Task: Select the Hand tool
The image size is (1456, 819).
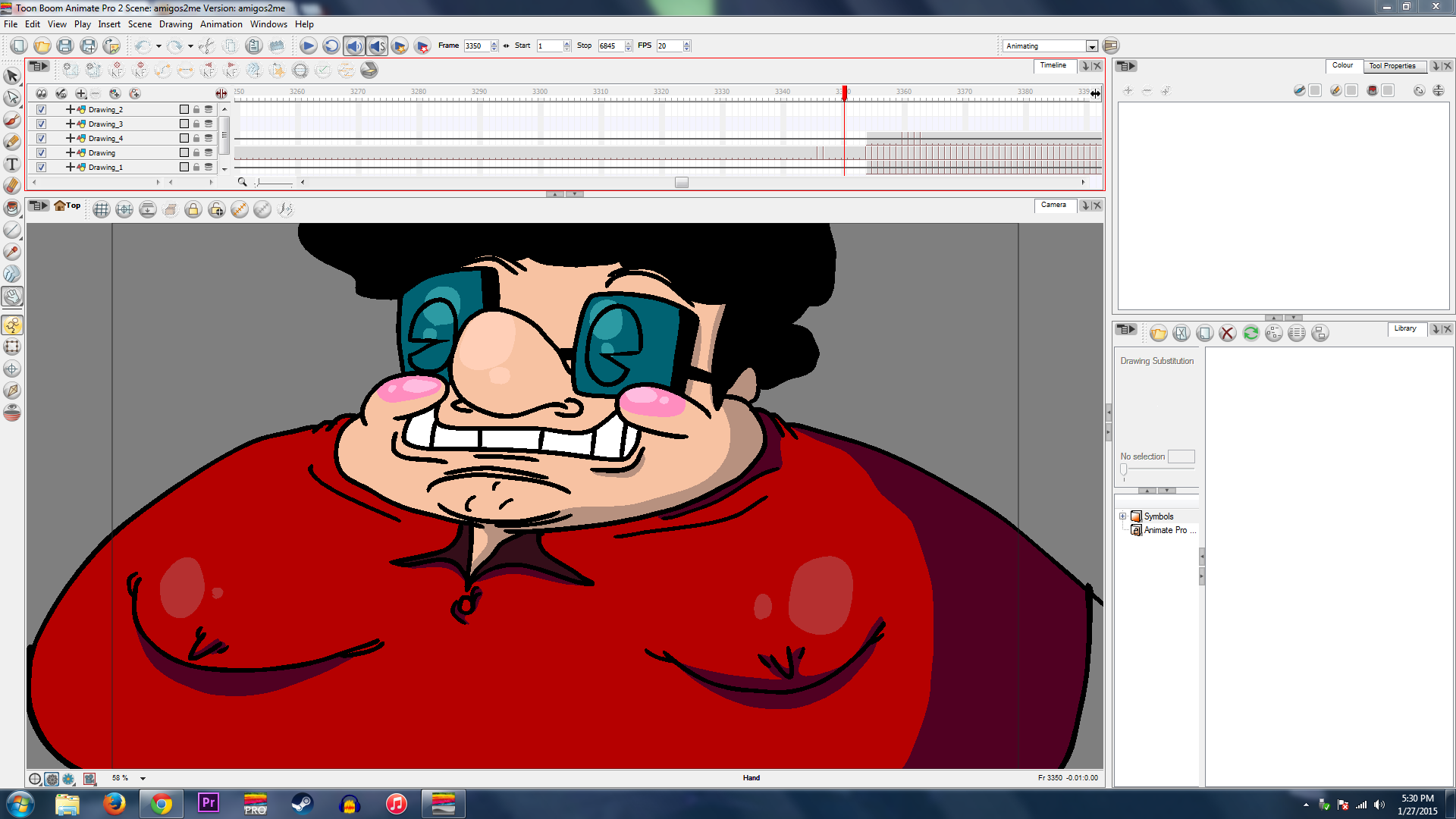Action: pyautogui.click(x=12, y=297)
